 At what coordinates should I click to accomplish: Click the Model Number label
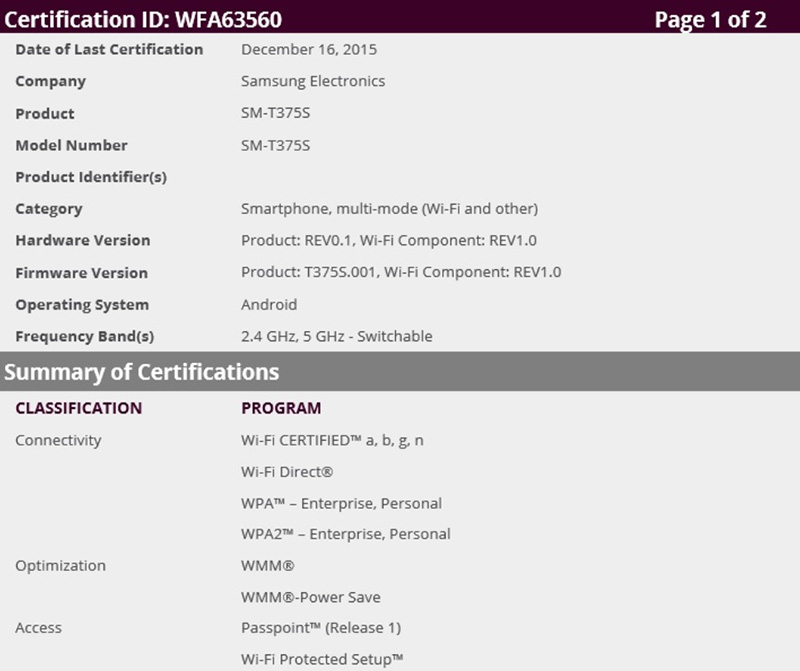71,145
